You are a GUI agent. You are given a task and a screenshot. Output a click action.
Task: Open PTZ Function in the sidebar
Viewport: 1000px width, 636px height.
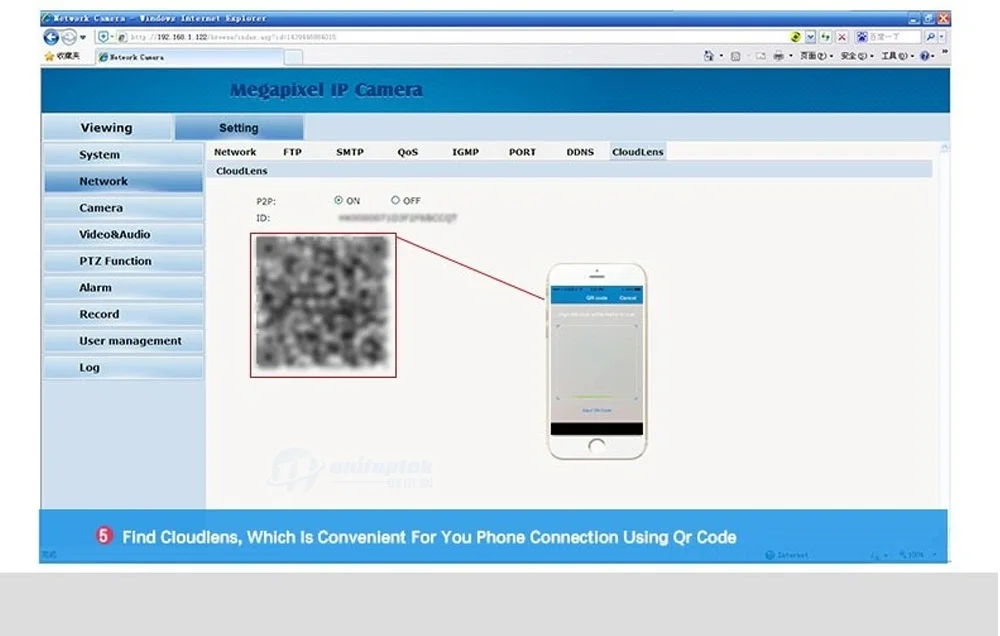[x=124, y=261]
